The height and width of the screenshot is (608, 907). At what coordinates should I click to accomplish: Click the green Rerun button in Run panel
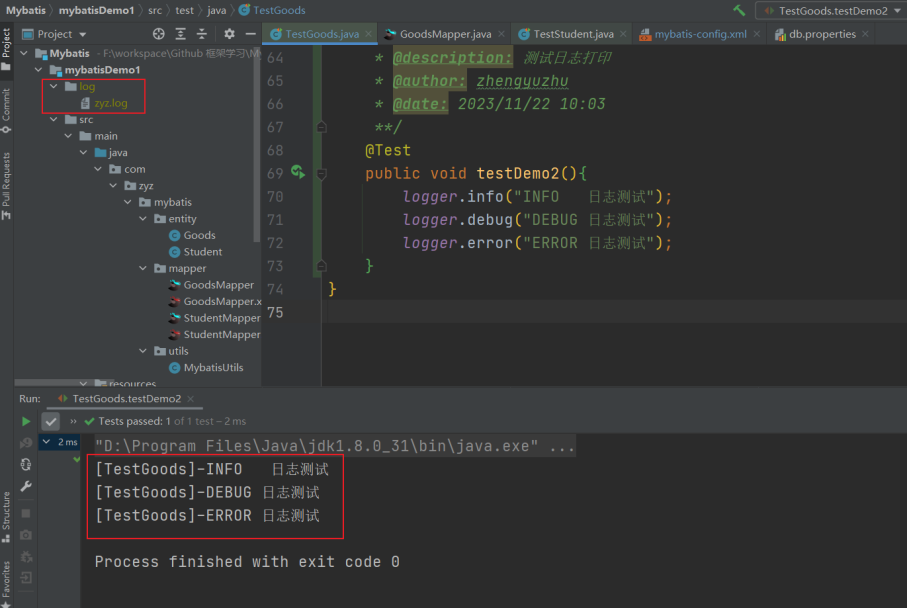26,421
